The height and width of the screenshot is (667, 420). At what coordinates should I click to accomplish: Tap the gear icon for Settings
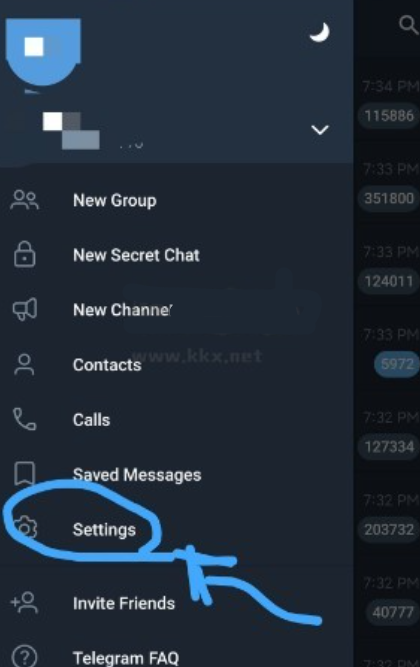click(26, 529)
